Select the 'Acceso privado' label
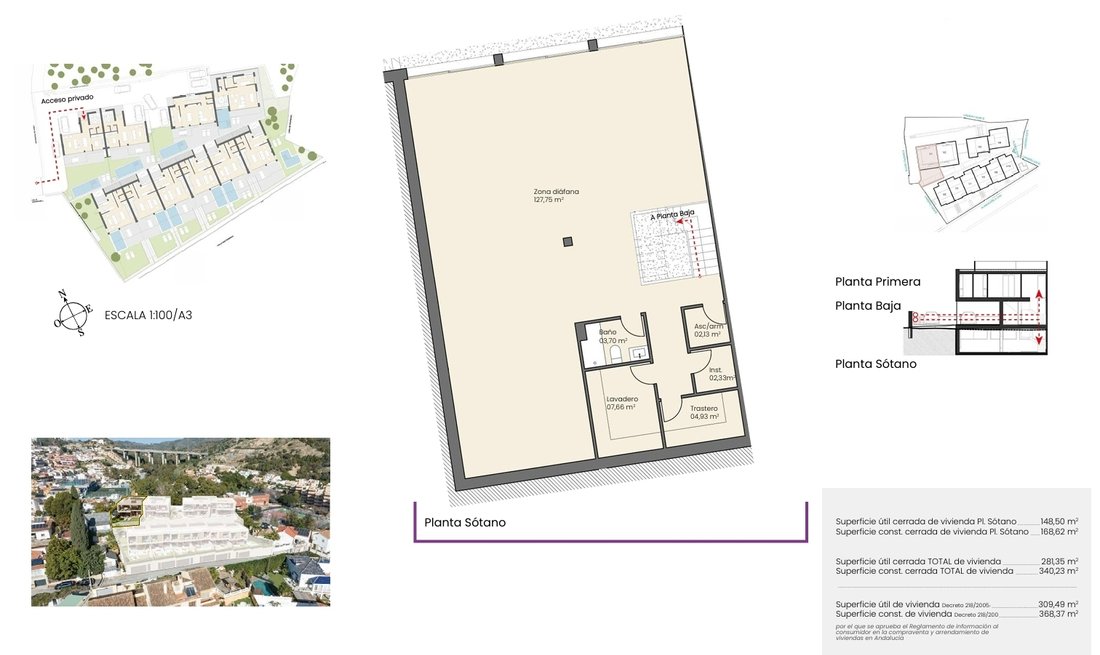Screen dimensions: 1100x655 [x=67, y=99]
